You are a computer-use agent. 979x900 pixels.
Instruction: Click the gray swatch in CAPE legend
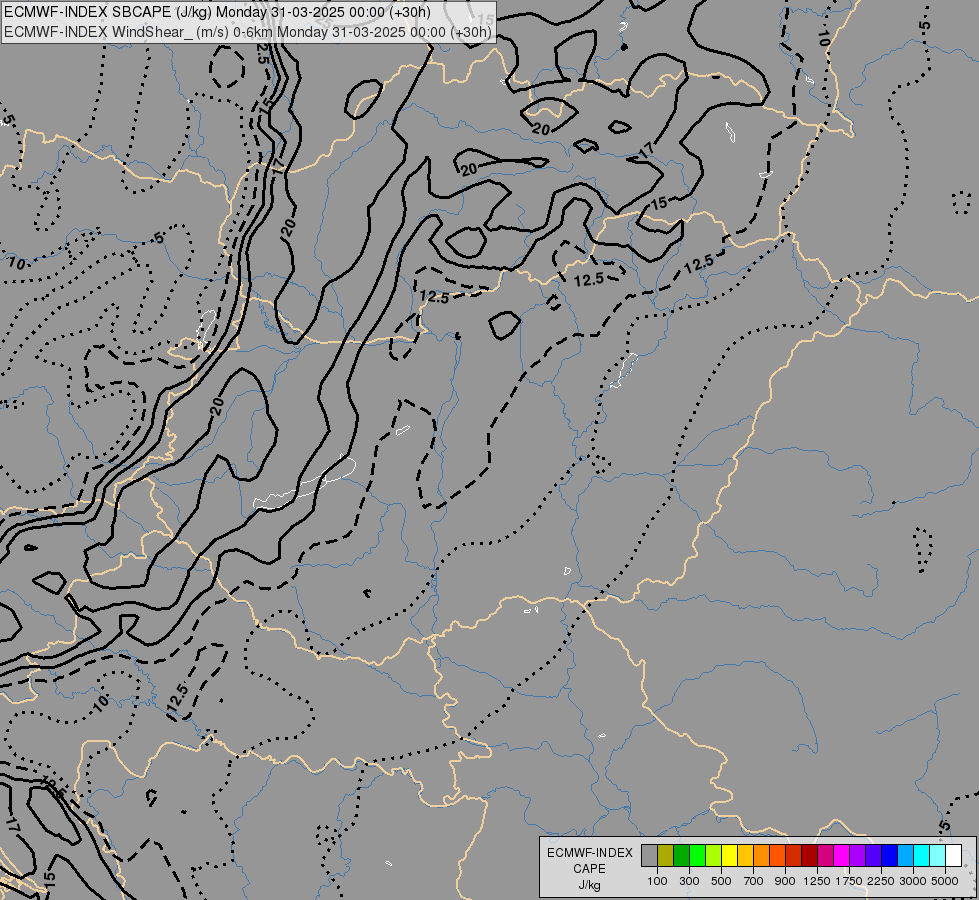point(649,855)
